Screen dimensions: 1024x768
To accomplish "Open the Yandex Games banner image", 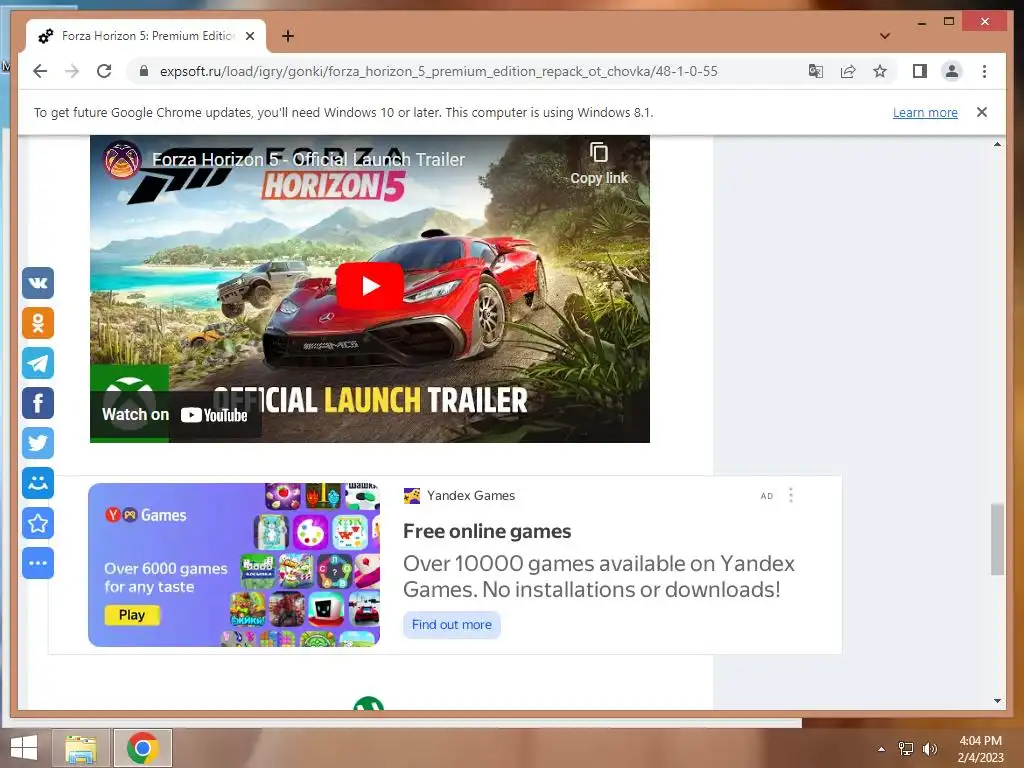I will point(234,565).
